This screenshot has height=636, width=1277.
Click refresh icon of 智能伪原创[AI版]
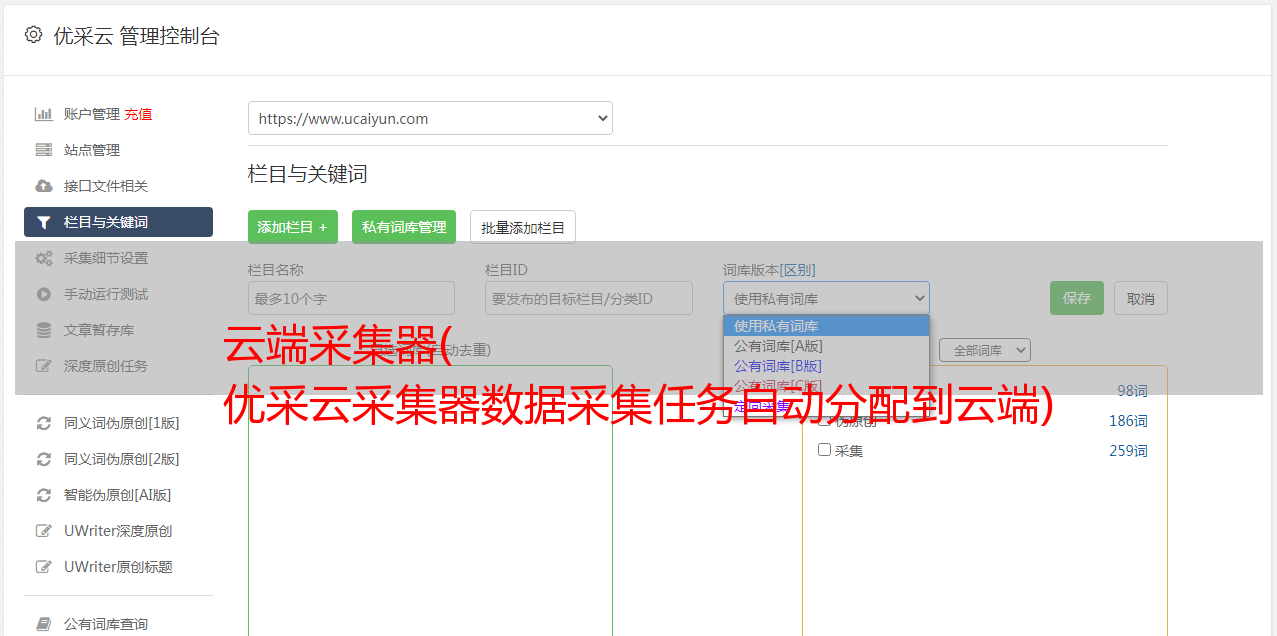point(43,495)
